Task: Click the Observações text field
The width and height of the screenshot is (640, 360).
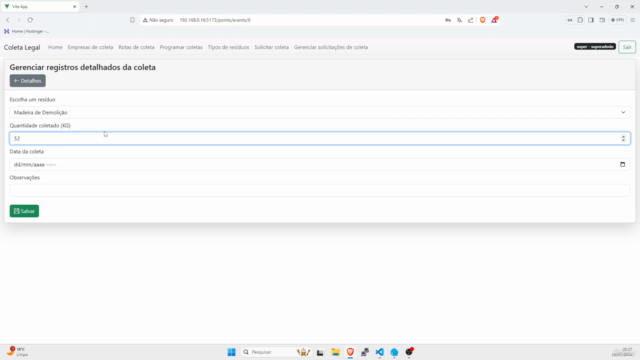Action: 320,191
